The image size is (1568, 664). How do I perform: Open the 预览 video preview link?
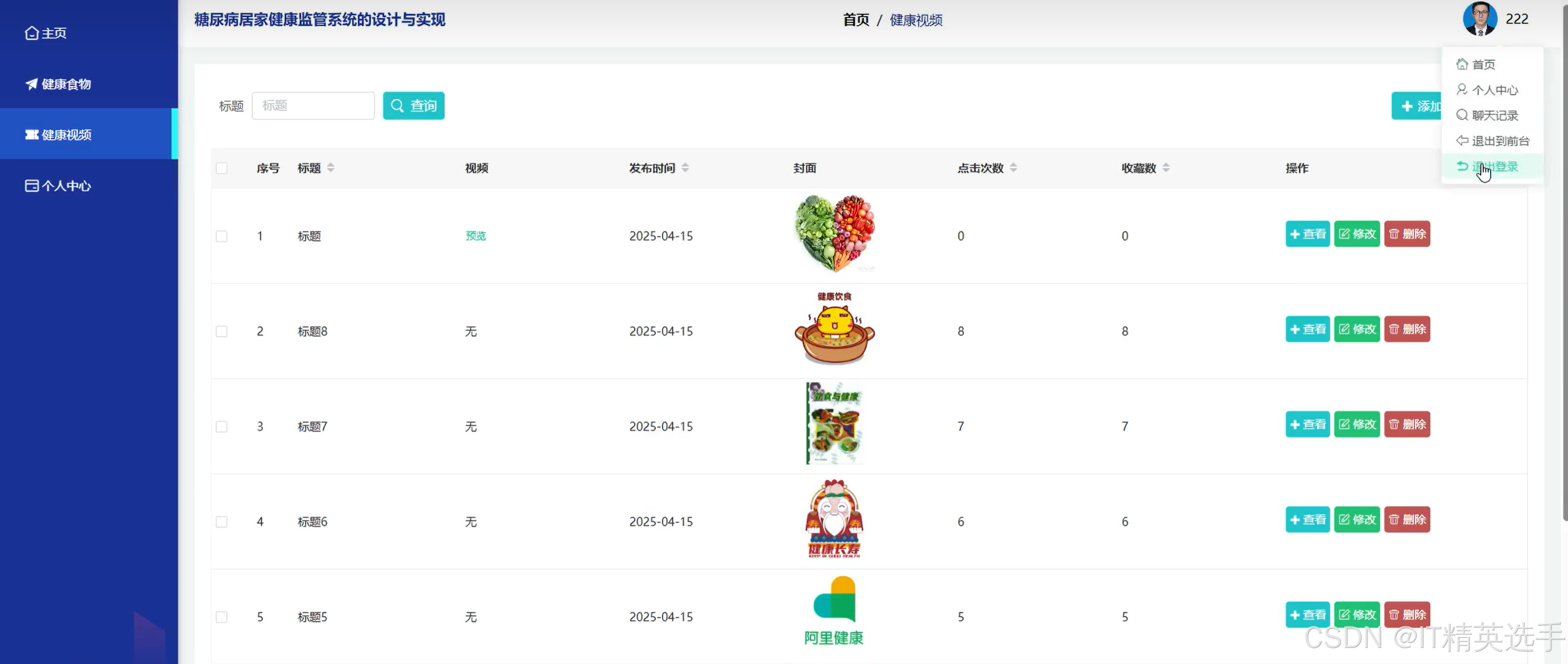(x=475, y=236)
